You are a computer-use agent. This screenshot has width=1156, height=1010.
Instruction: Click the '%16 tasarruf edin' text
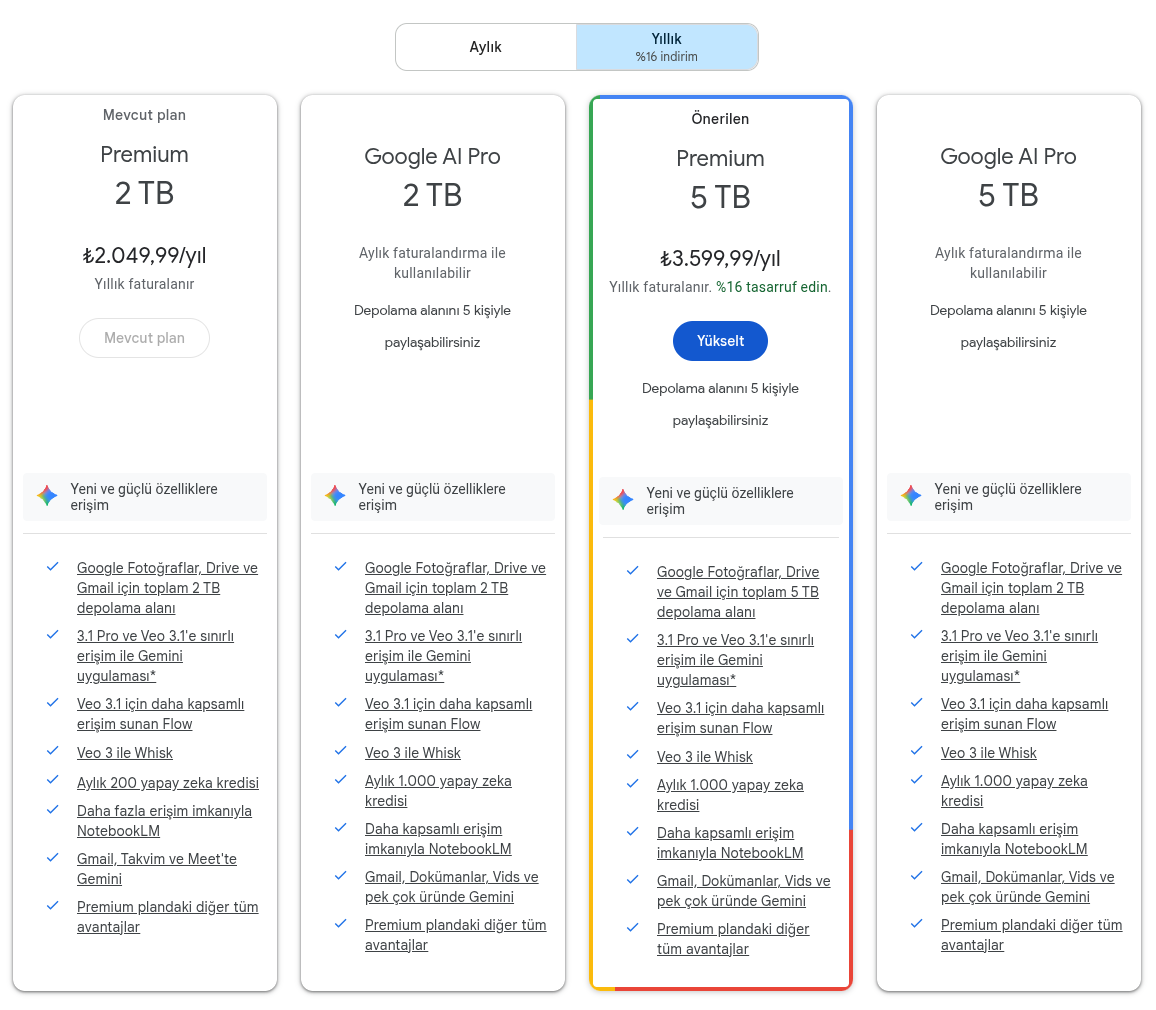tap(773, 287)
